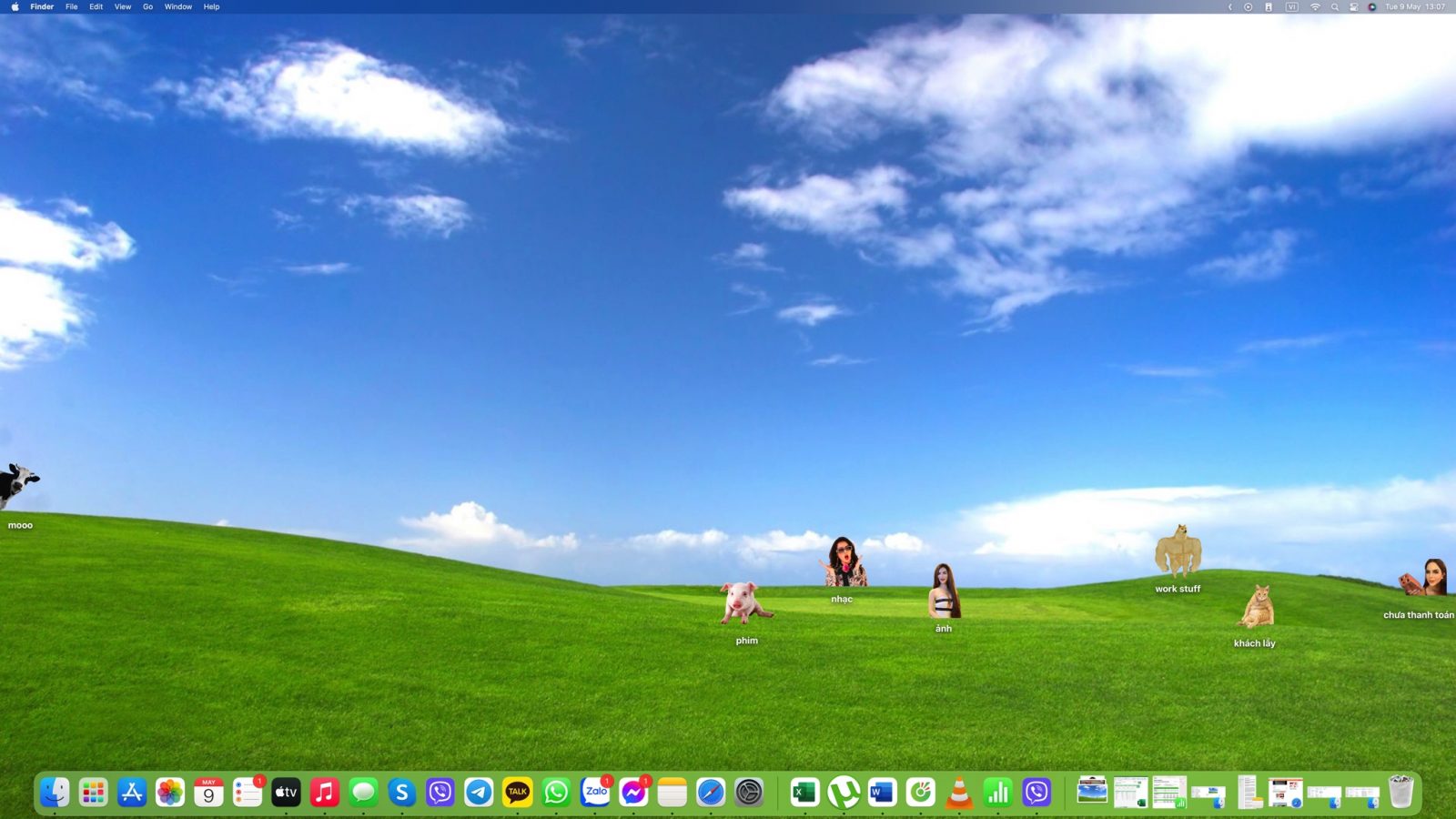The width and height of the screenshot is (1456, 819).
Task: Activate Siri from menu bar
Action: click(x=1372, y=7)
